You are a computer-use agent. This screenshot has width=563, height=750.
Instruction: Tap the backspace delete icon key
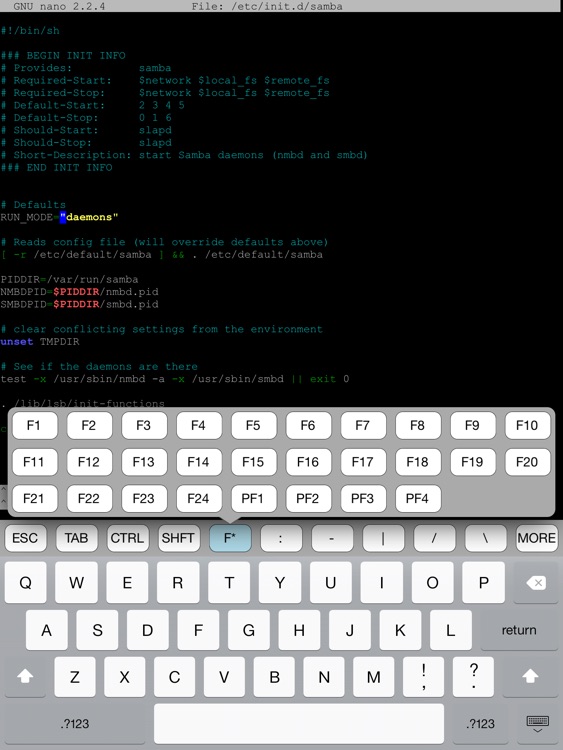536,583
